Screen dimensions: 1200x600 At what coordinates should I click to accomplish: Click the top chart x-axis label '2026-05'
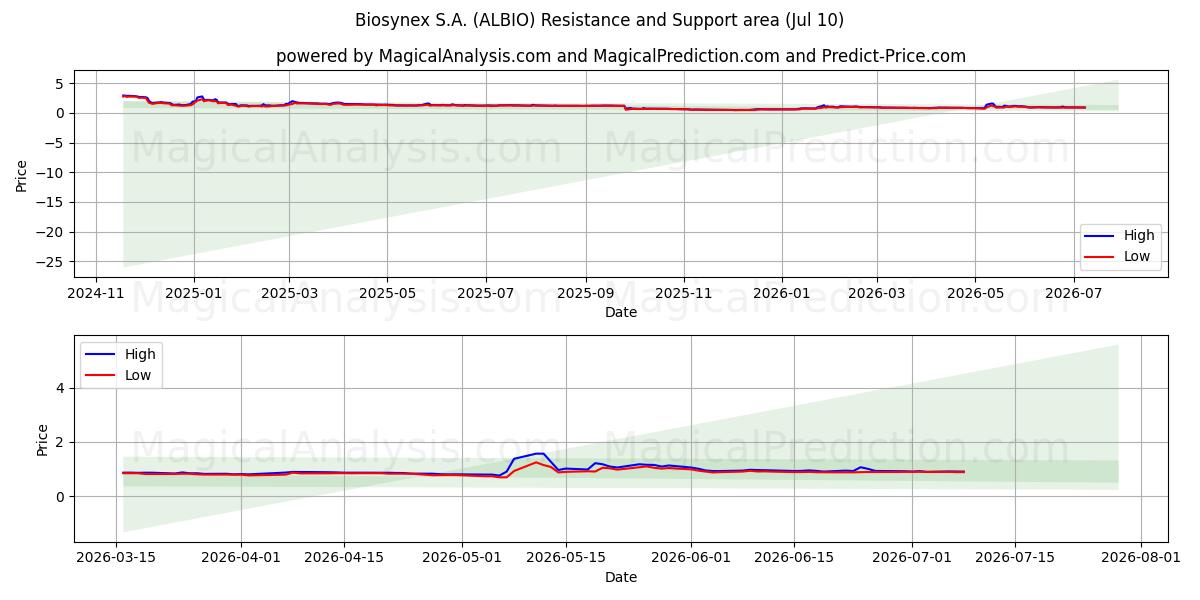click(x=975, y=294)
